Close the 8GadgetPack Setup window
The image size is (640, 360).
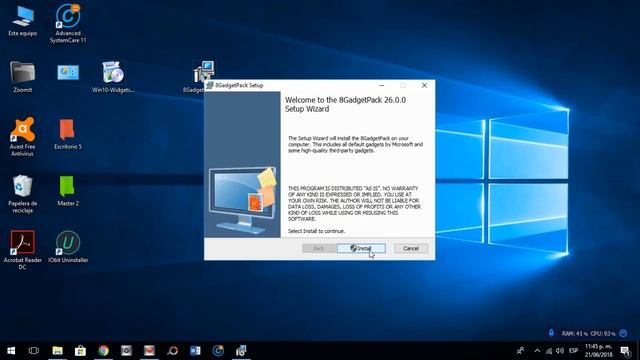[424, 85]
